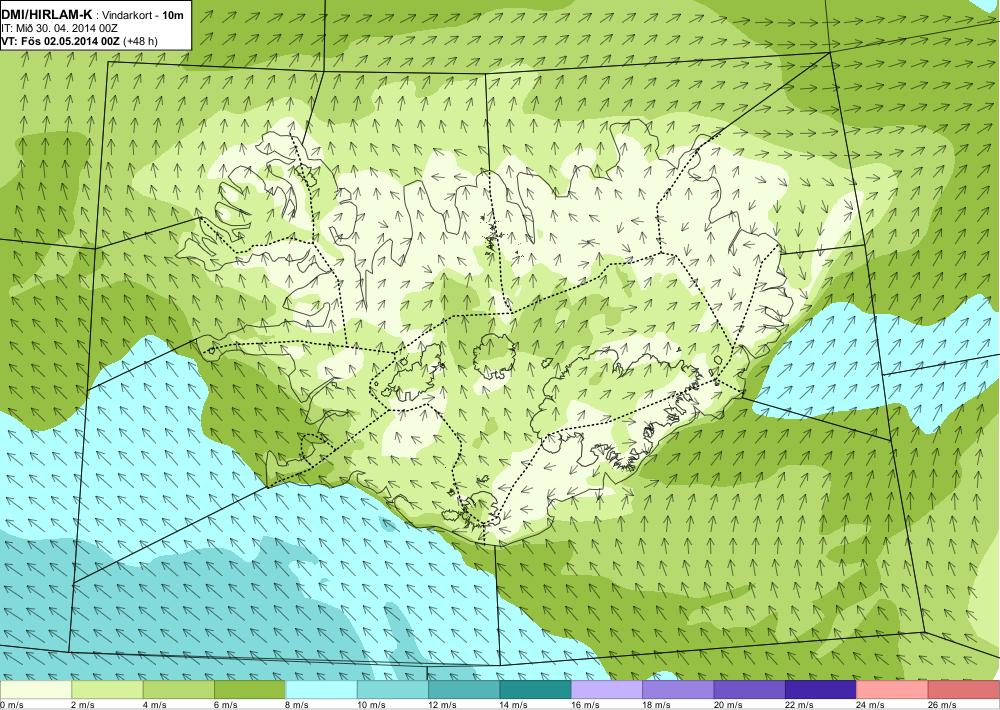The width and height of the screenshot is (1000, 710).
Task: Click the DMI/HIRLAM-K title text
Action: tap(46, 14)
